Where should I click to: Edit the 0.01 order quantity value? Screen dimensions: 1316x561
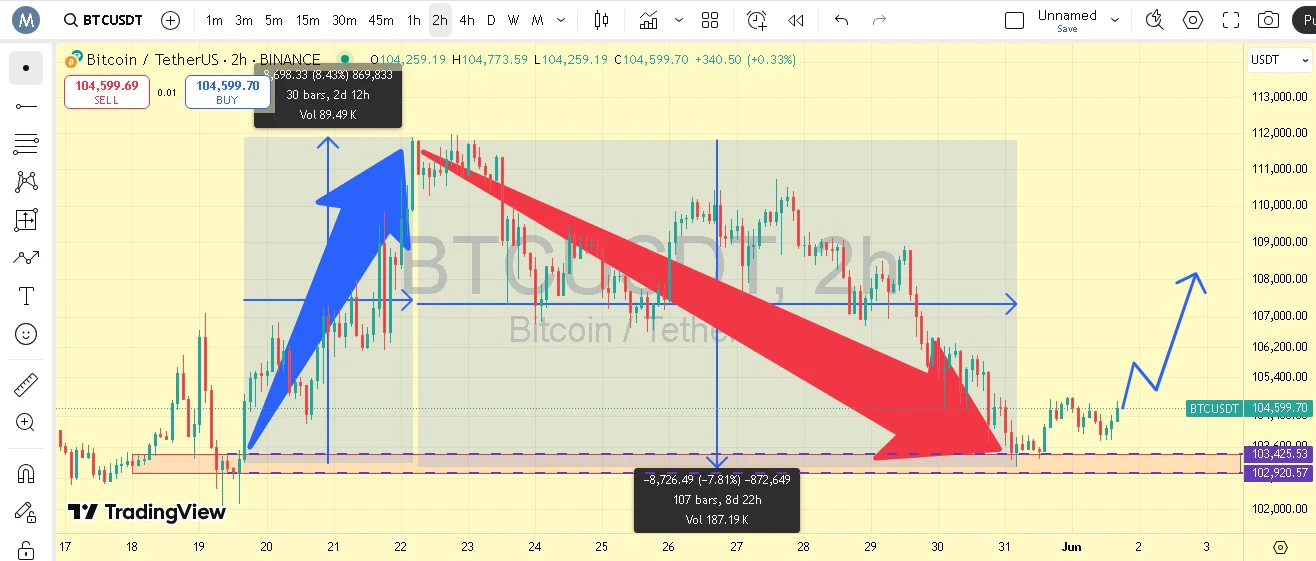point(167,93)
